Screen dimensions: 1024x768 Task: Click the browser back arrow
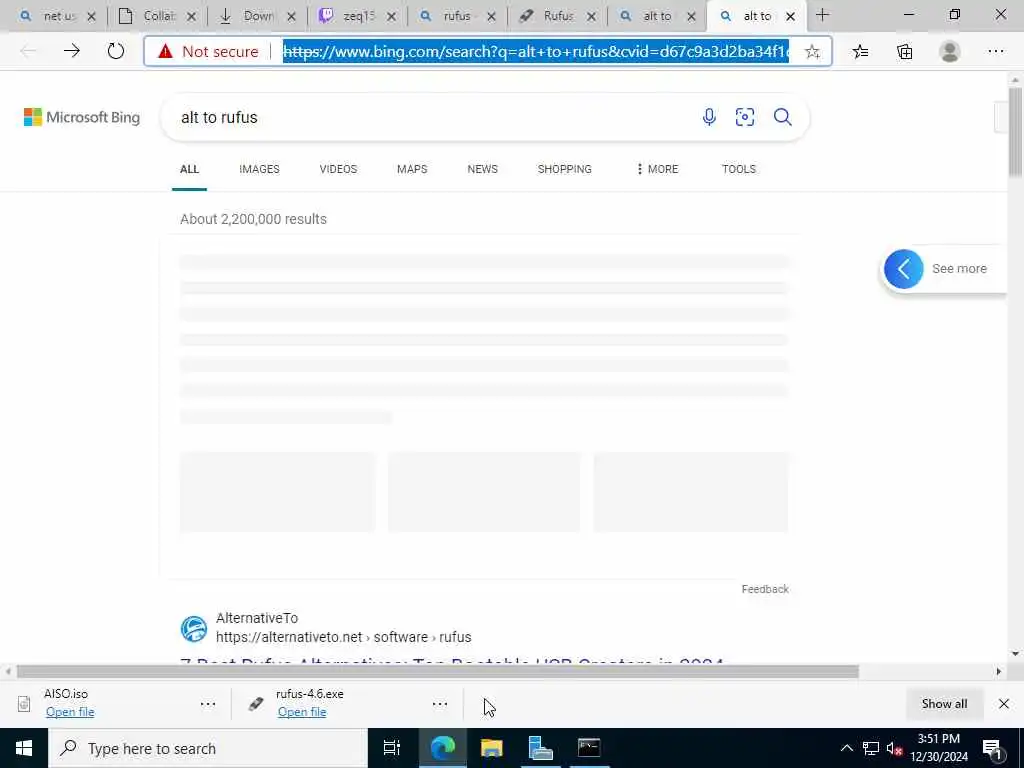(28, 51)
